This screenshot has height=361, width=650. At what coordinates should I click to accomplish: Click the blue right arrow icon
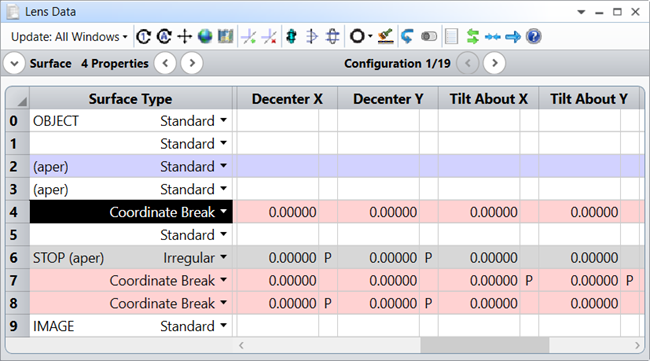(x=513, y=37)
